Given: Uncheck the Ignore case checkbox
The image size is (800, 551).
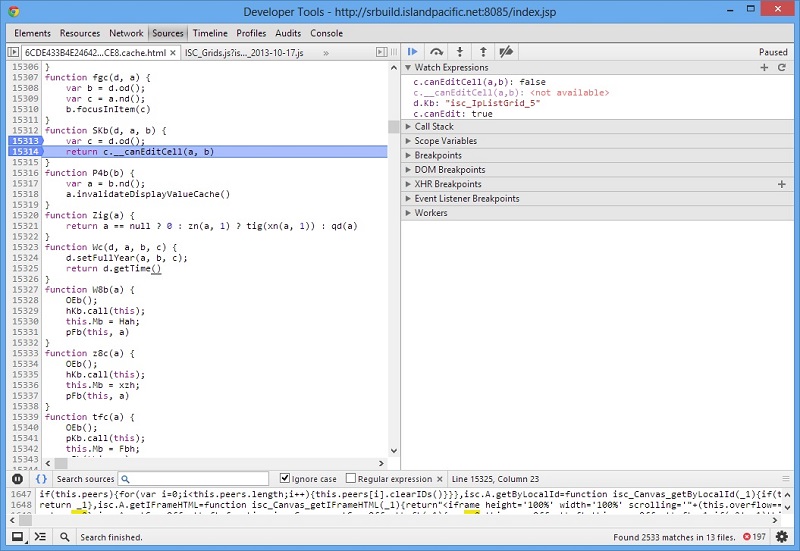Looking at the screenshot, I should pos(285,479).
